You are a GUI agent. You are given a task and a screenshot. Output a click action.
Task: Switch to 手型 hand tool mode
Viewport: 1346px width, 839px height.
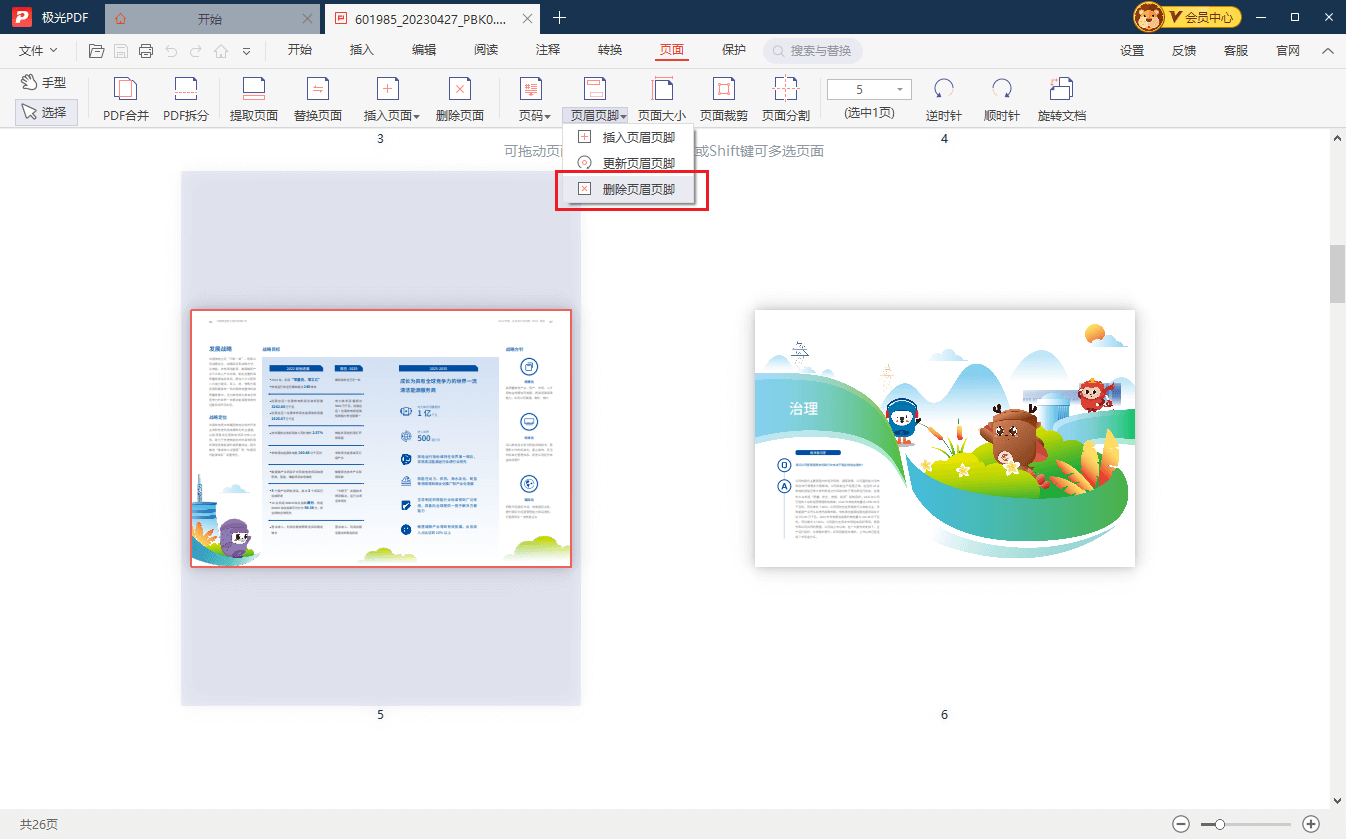pos(46,83)
